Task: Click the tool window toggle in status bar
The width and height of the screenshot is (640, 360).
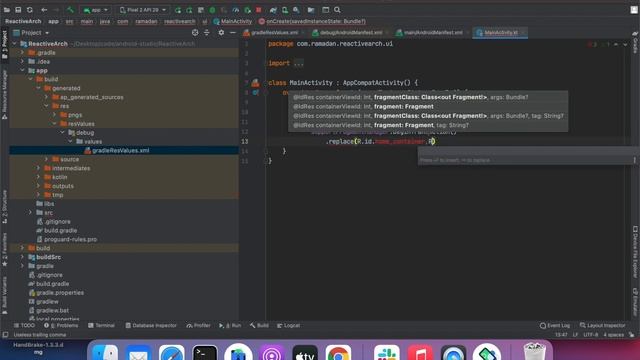Action: click(x=5, y=335)
